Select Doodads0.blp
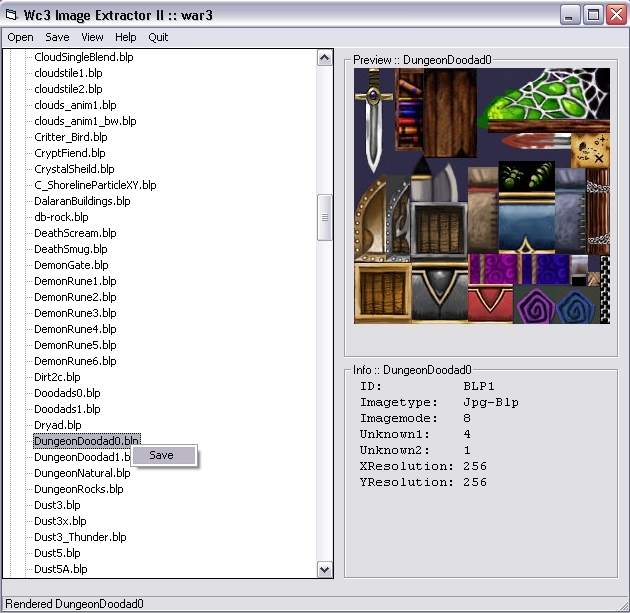The width and height of the screenshot is (630, 613). click(x=67, y=393)
